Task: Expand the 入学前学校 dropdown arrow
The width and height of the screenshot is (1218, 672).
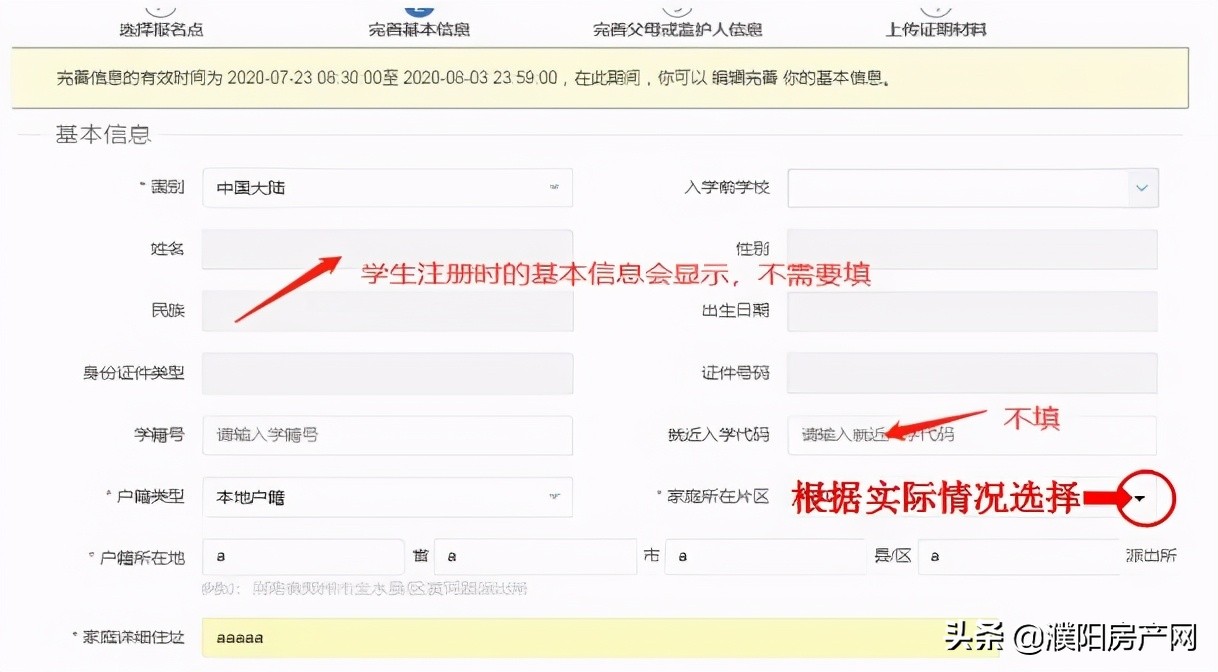Action: click(1143, 187)
